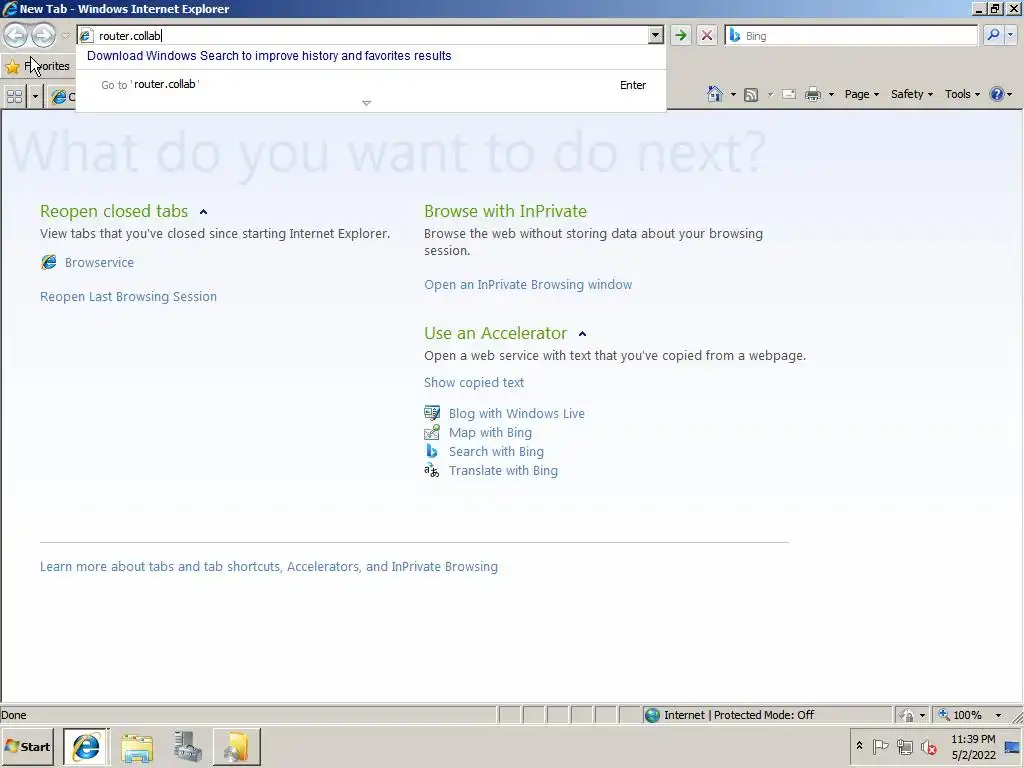Click Show copied text link

473,383
